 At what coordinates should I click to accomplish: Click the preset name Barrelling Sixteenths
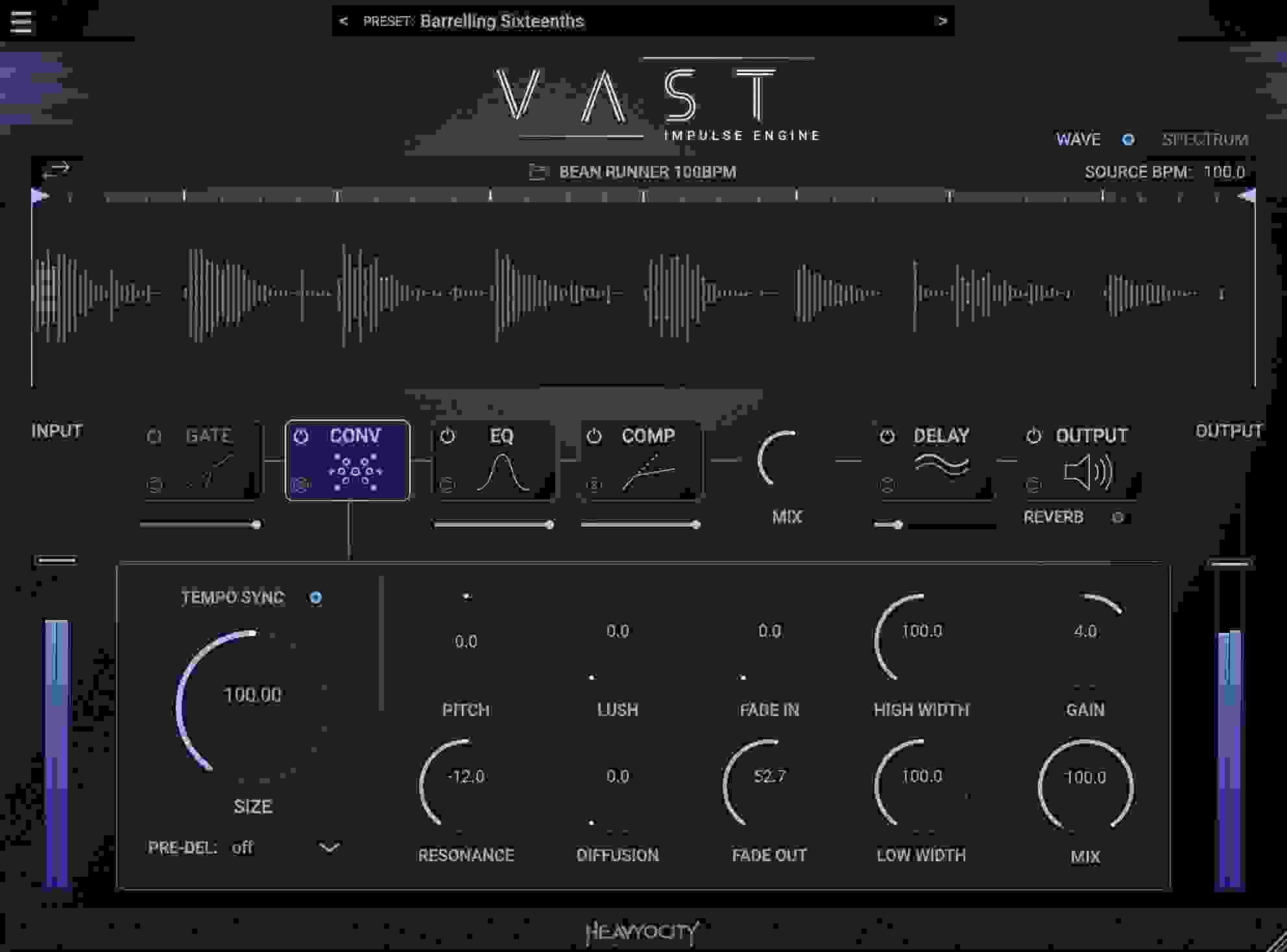click(501, 20)
